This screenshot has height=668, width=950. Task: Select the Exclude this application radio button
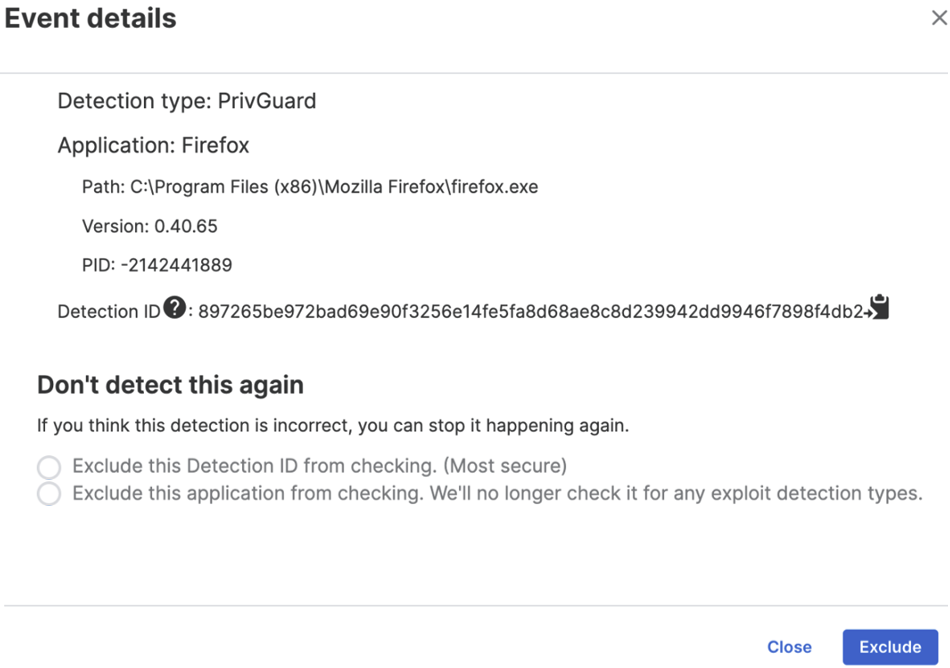click(x=49, y=494)
